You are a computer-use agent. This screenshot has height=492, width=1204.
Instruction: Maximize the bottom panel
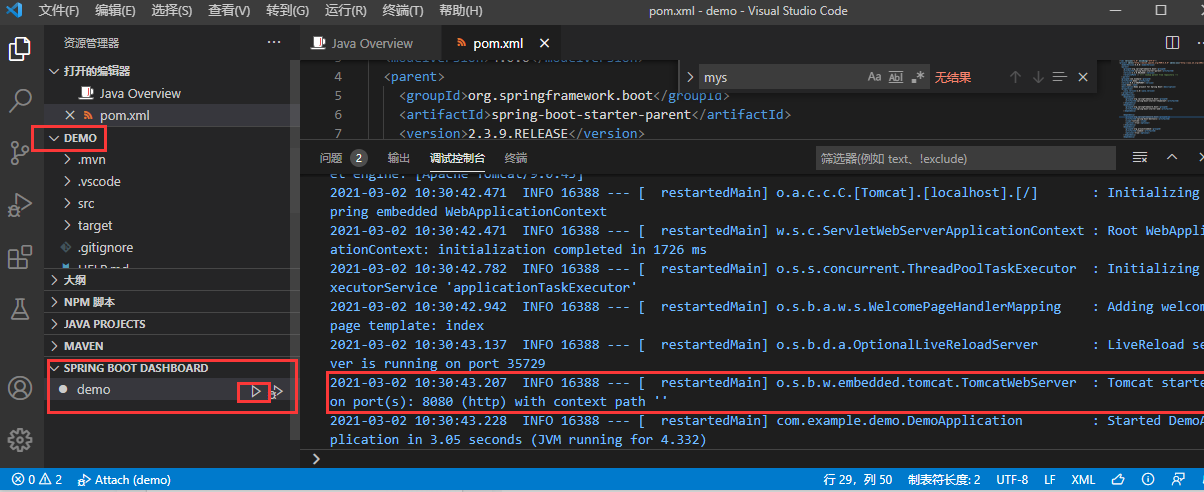[x=1174, y=158]
